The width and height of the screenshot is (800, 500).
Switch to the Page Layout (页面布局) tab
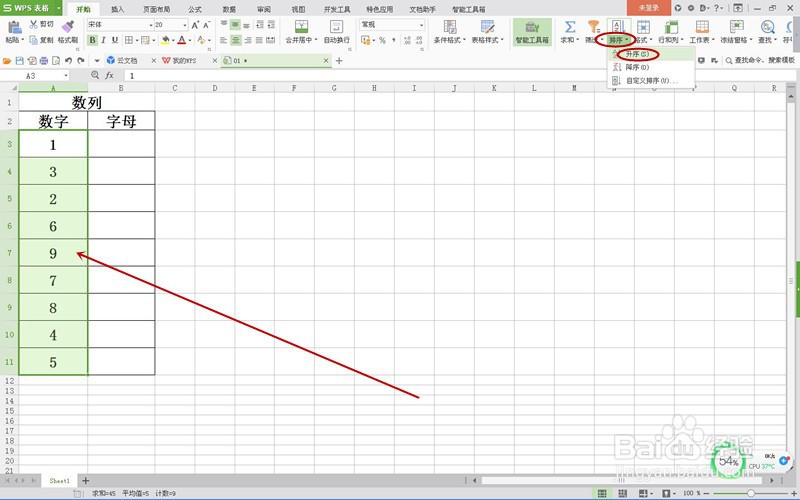pyautogui.click(x=156, y=9)
